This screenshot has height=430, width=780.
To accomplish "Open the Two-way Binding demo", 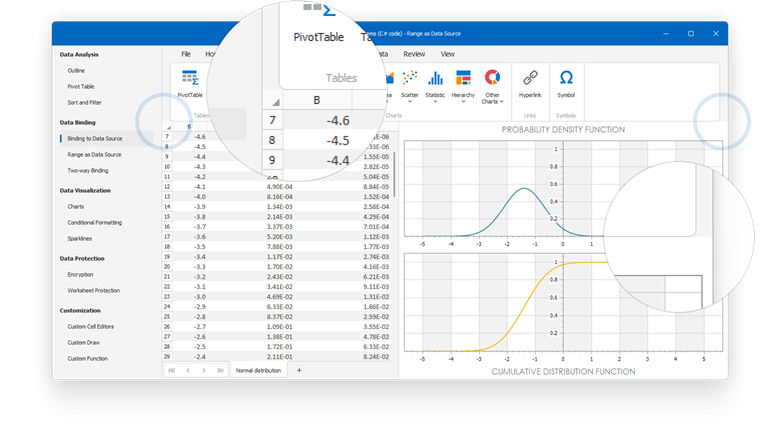I will (x=88, y=170).
